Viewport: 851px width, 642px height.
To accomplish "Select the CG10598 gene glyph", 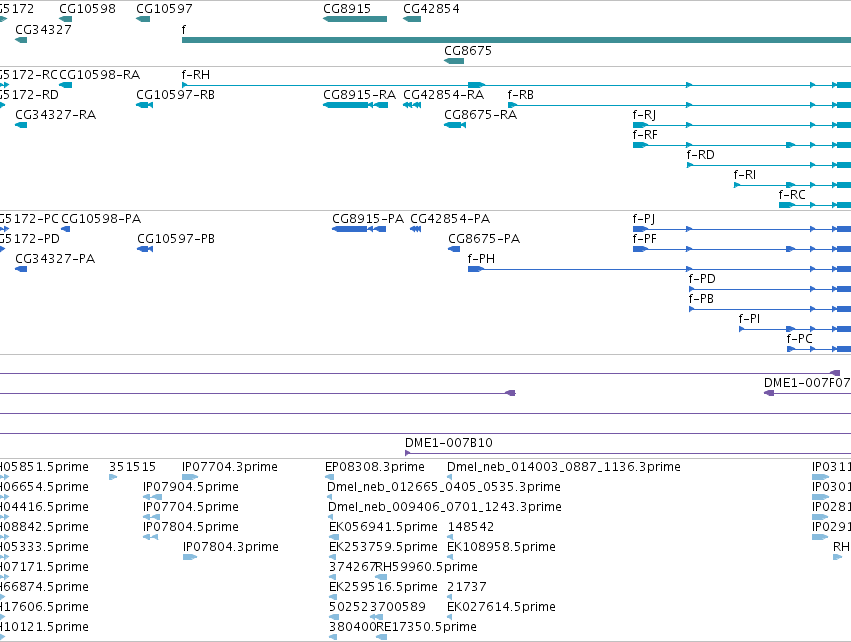I will click(x=66, y=19).
